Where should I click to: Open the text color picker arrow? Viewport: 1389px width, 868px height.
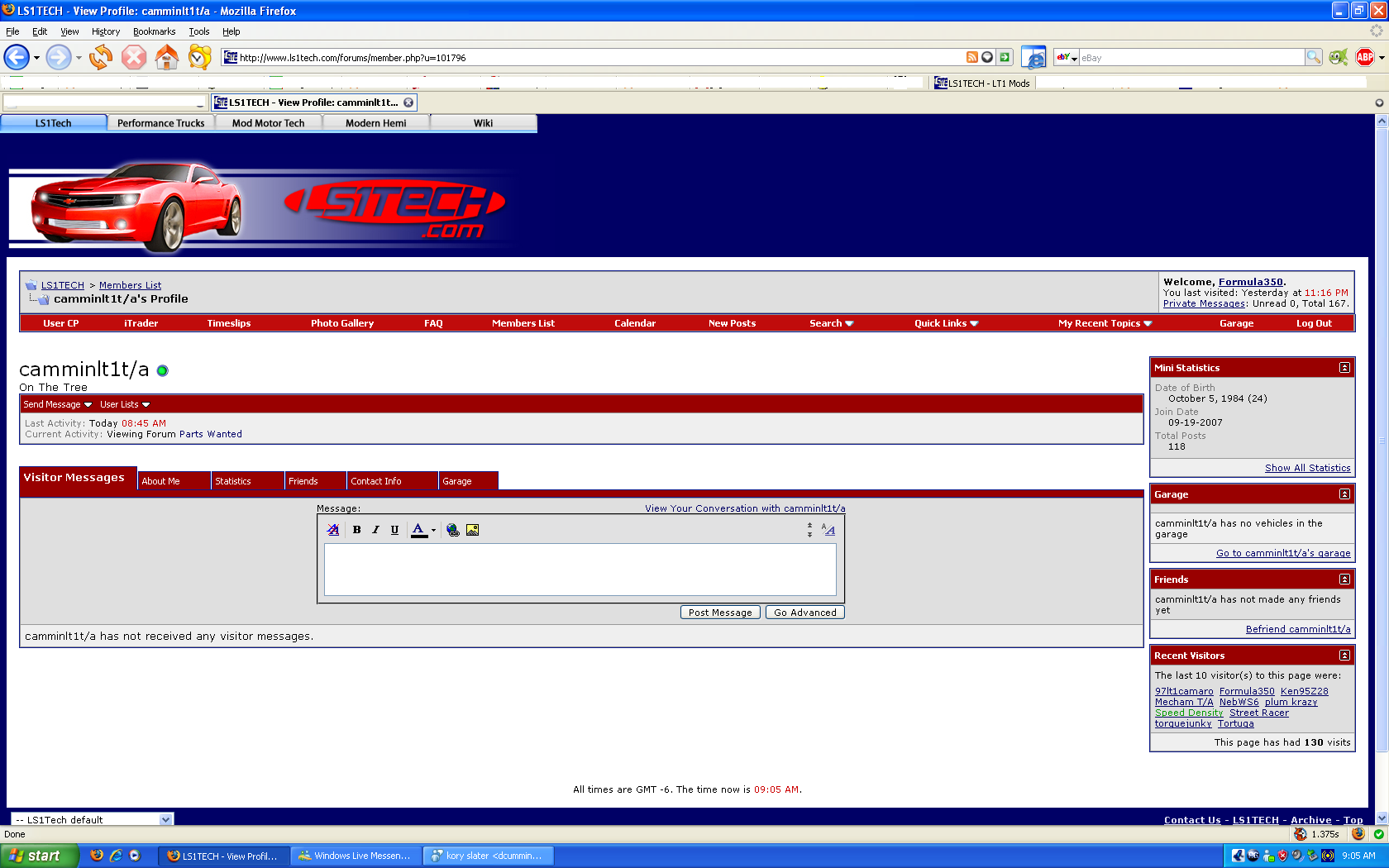pyautogui.click(x=433, y=530)
